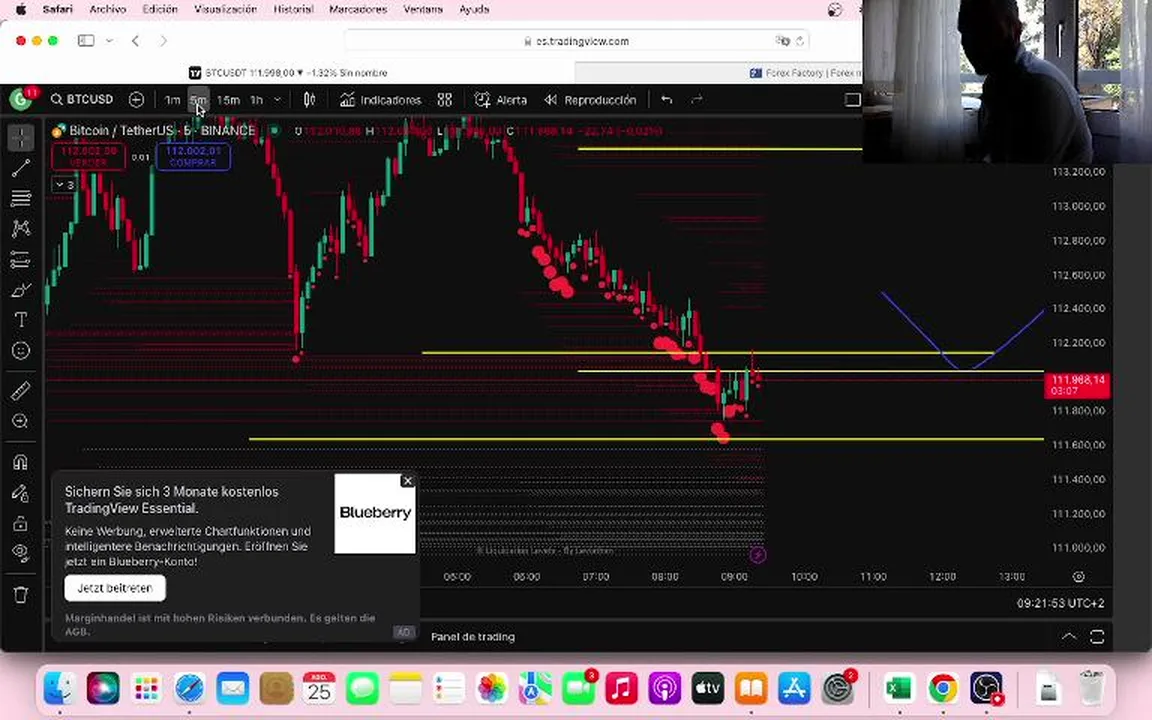Screen dimensions: 1152x720
Task: Select the text annotation tool
Action: 21,320
